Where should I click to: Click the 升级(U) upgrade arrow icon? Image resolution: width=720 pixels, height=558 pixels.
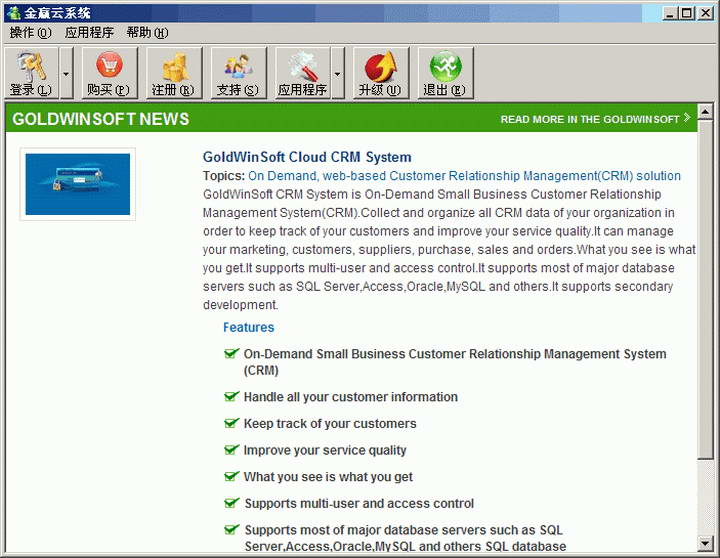tap(381, 67)
